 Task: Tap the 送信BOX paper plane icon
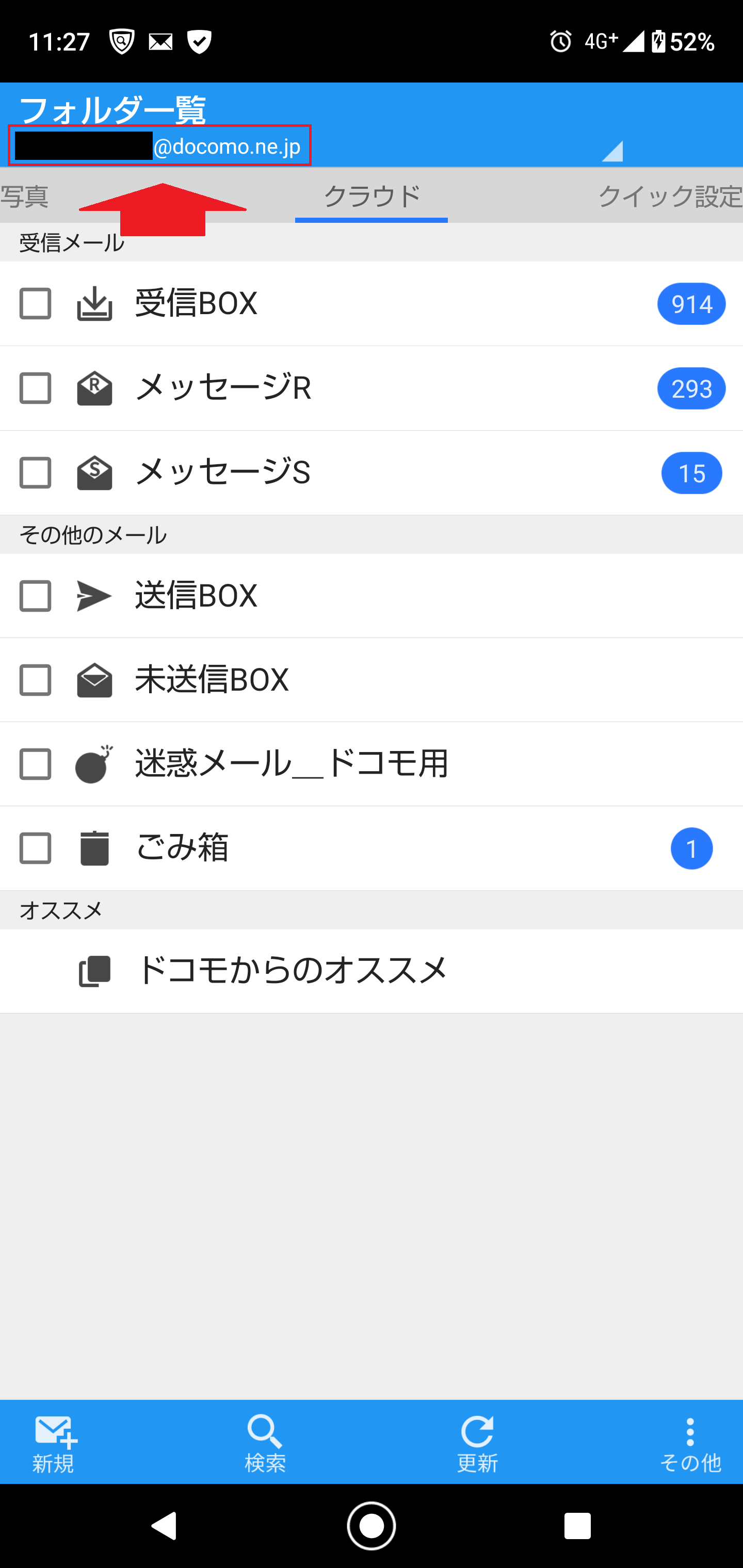coord(94,595)
